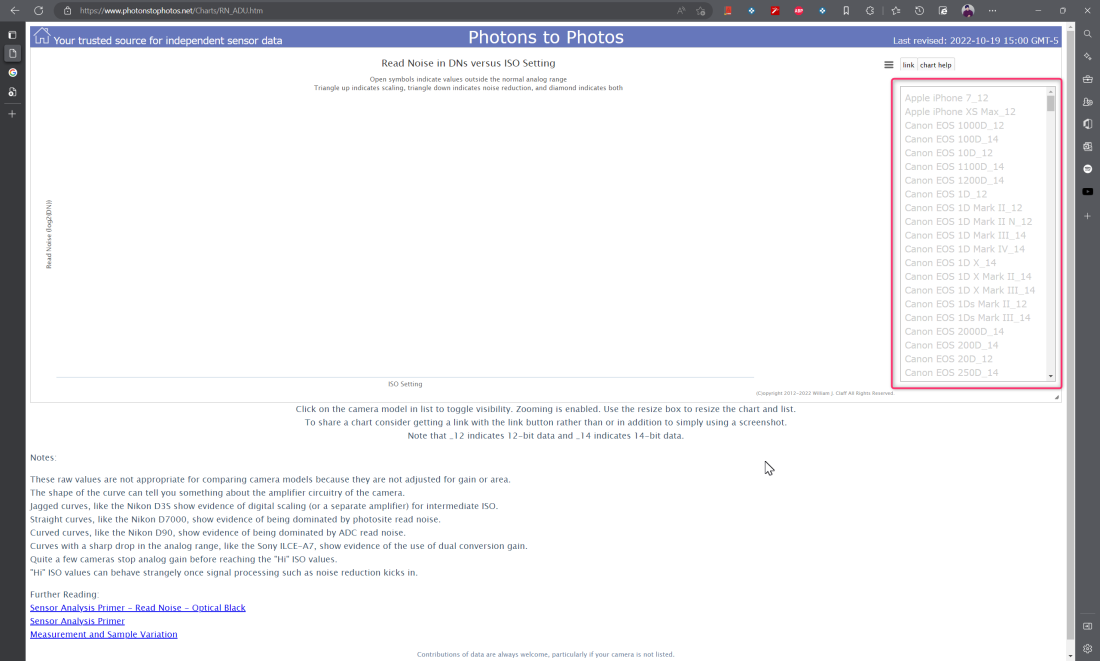The image size is (1100, 661).
Task: Open sidebar settings gear at bottom
Action: tap(1087, 648)
